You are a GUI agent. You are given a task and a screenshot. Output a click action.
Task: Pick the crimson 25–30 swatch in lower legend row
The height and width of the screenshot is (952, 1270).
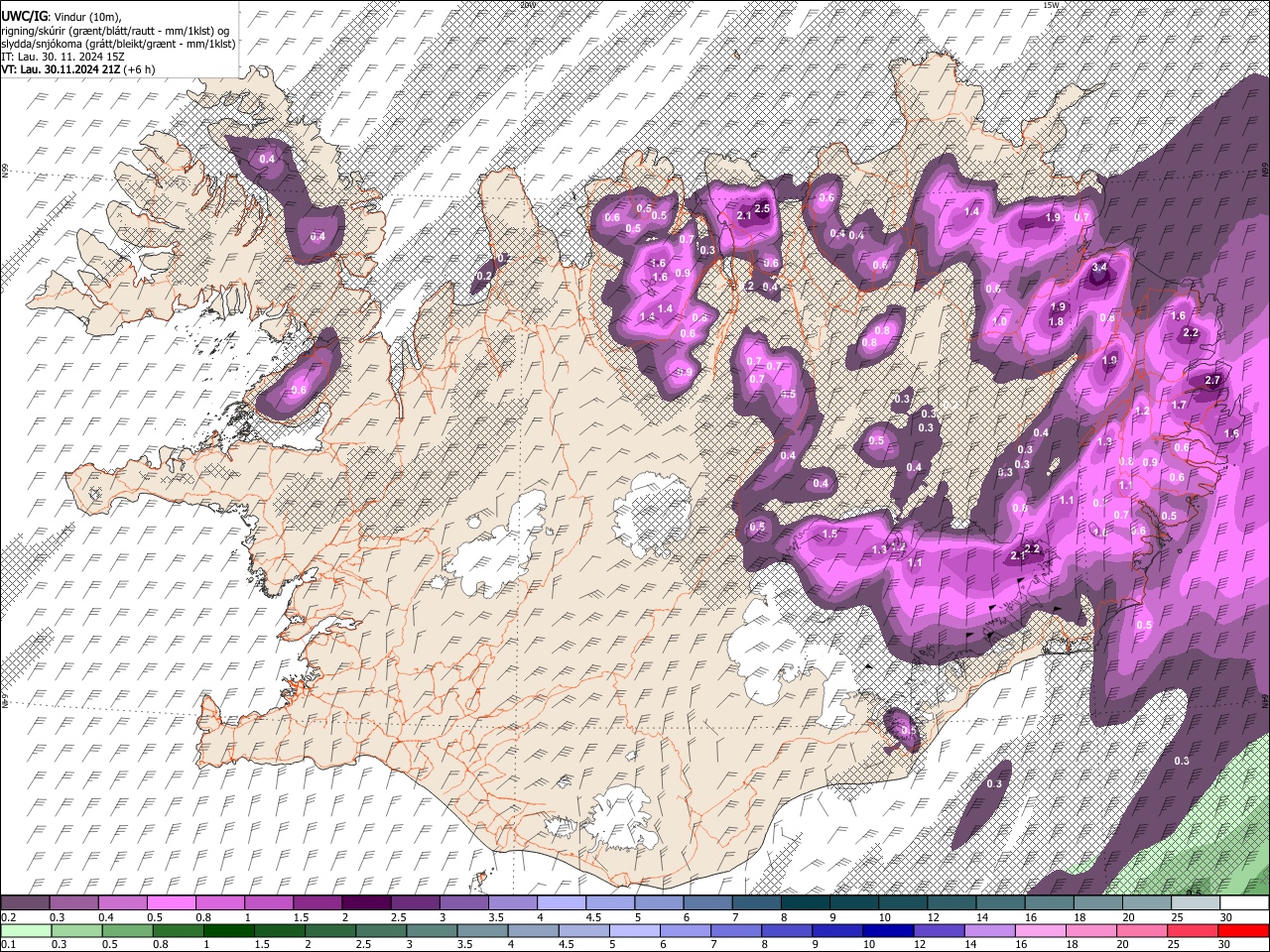[1194, 930]
